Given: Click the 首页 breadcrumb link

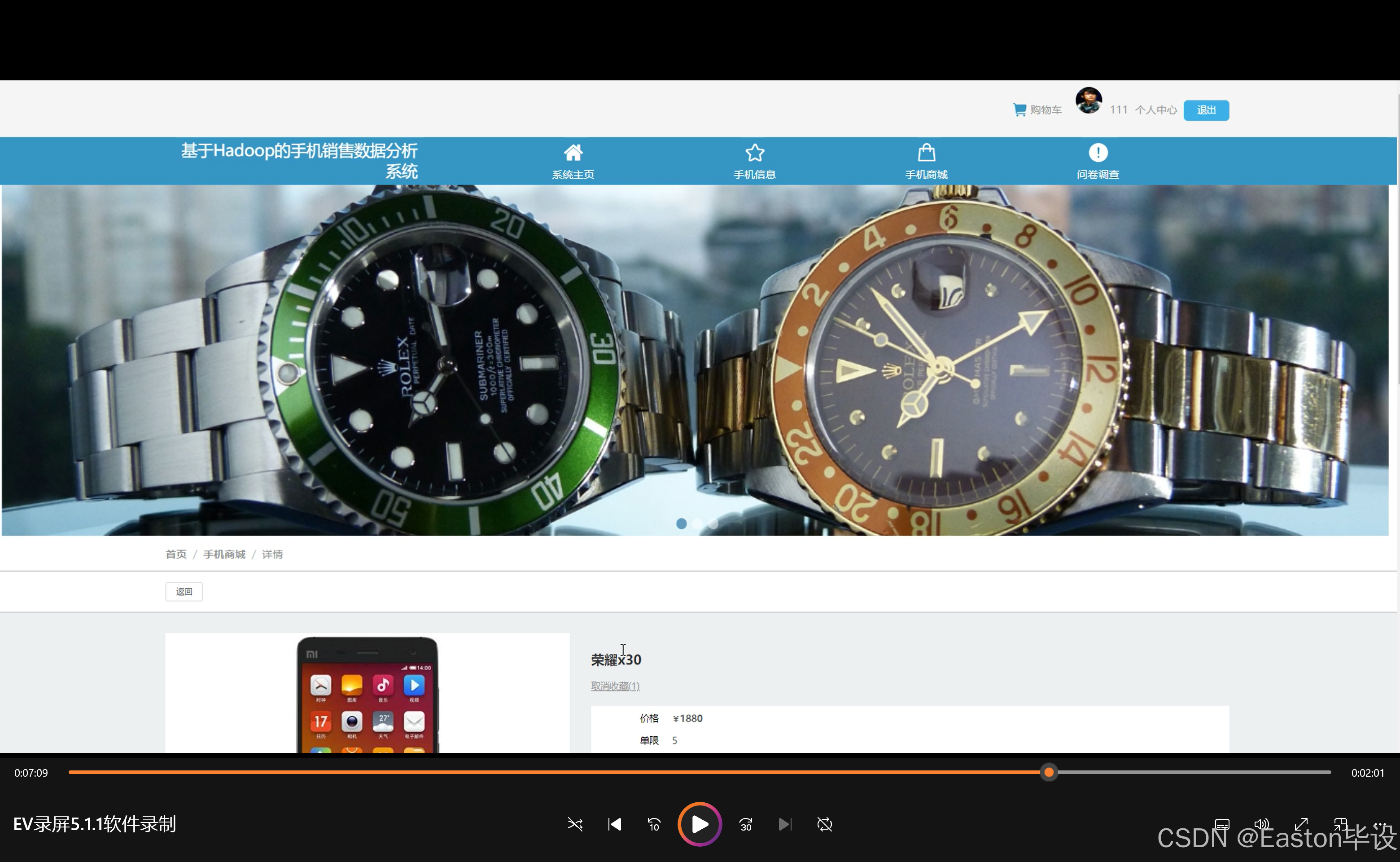Looking at the screenshot, I should click(175, 554).
